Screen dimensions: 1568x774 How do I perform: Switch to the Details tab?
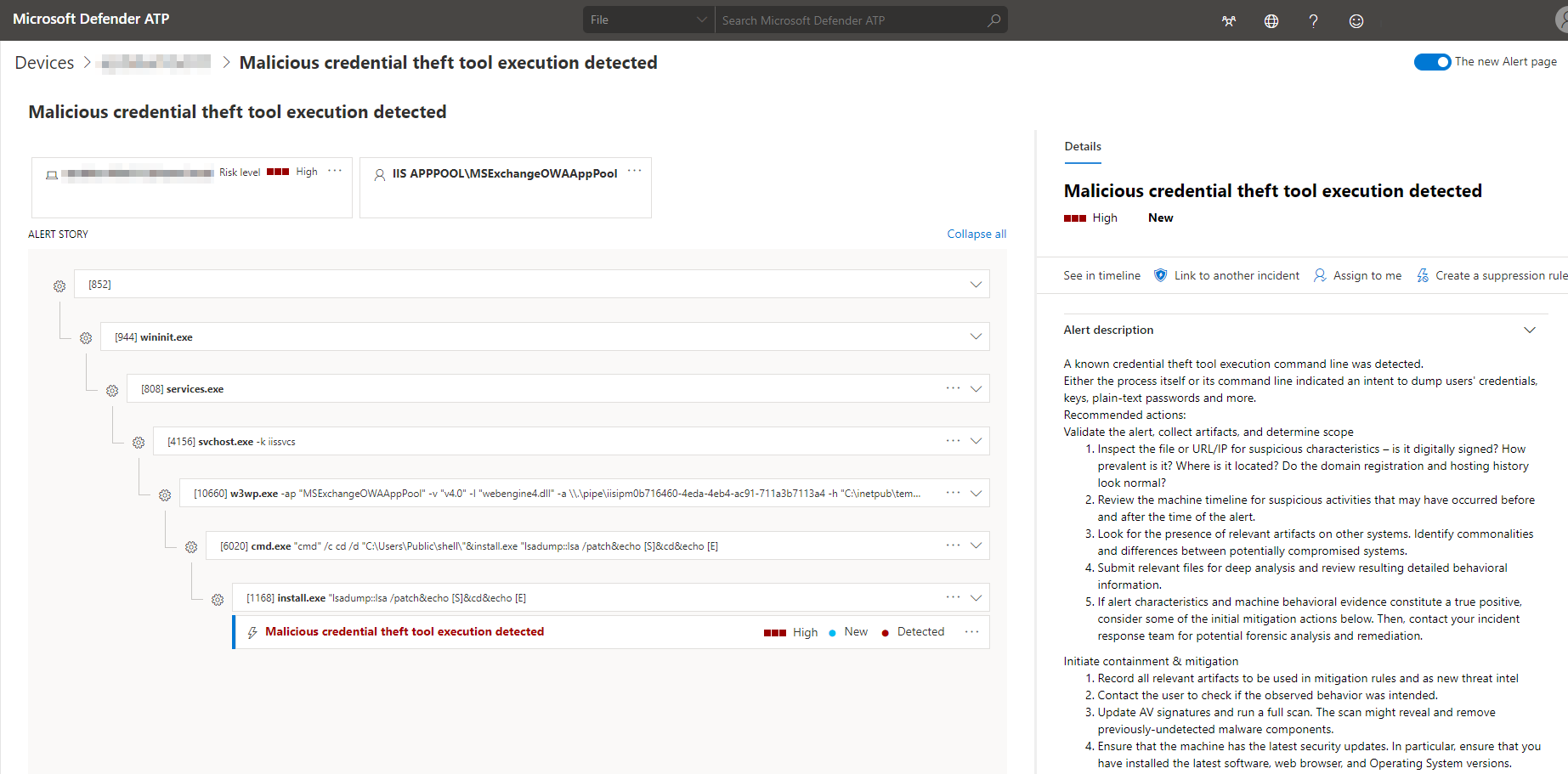pyautogui.click(x=1082, y=146)
